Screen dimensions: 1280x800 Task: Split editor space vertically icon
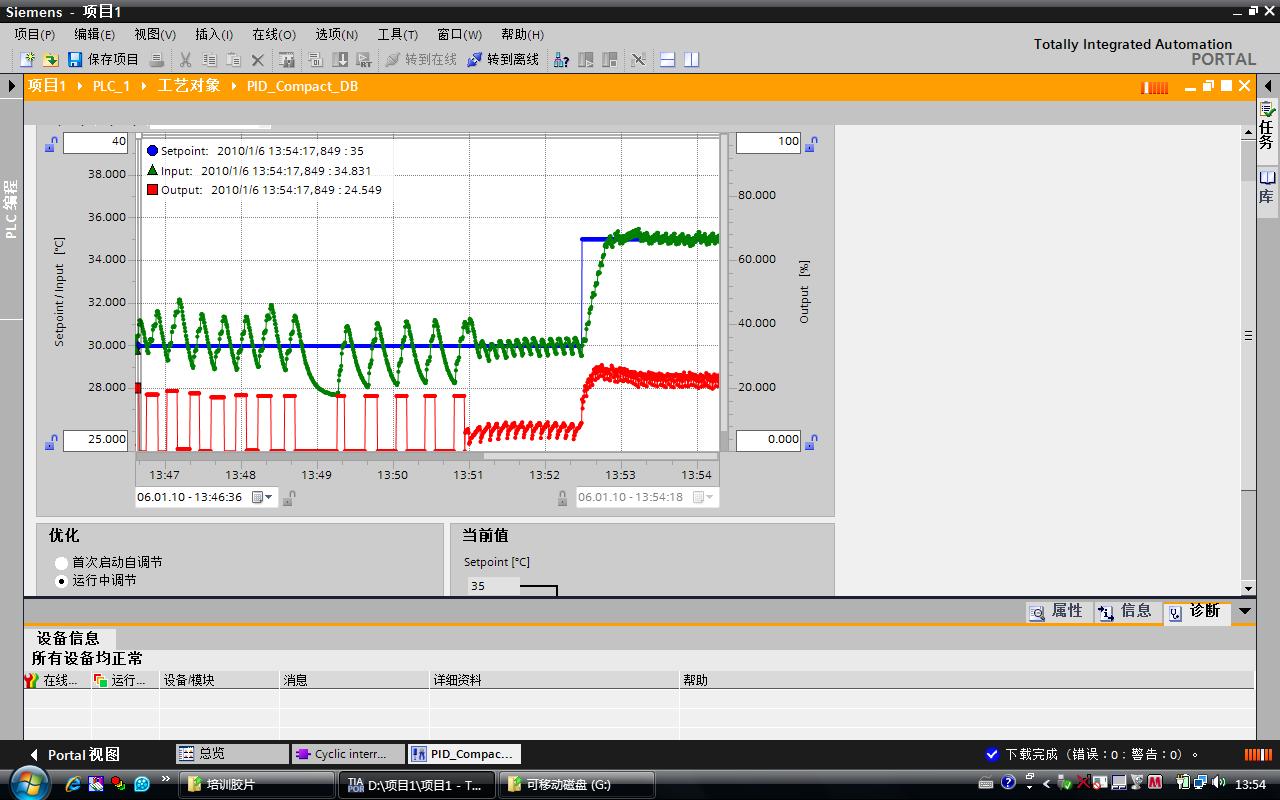[692, 60]
